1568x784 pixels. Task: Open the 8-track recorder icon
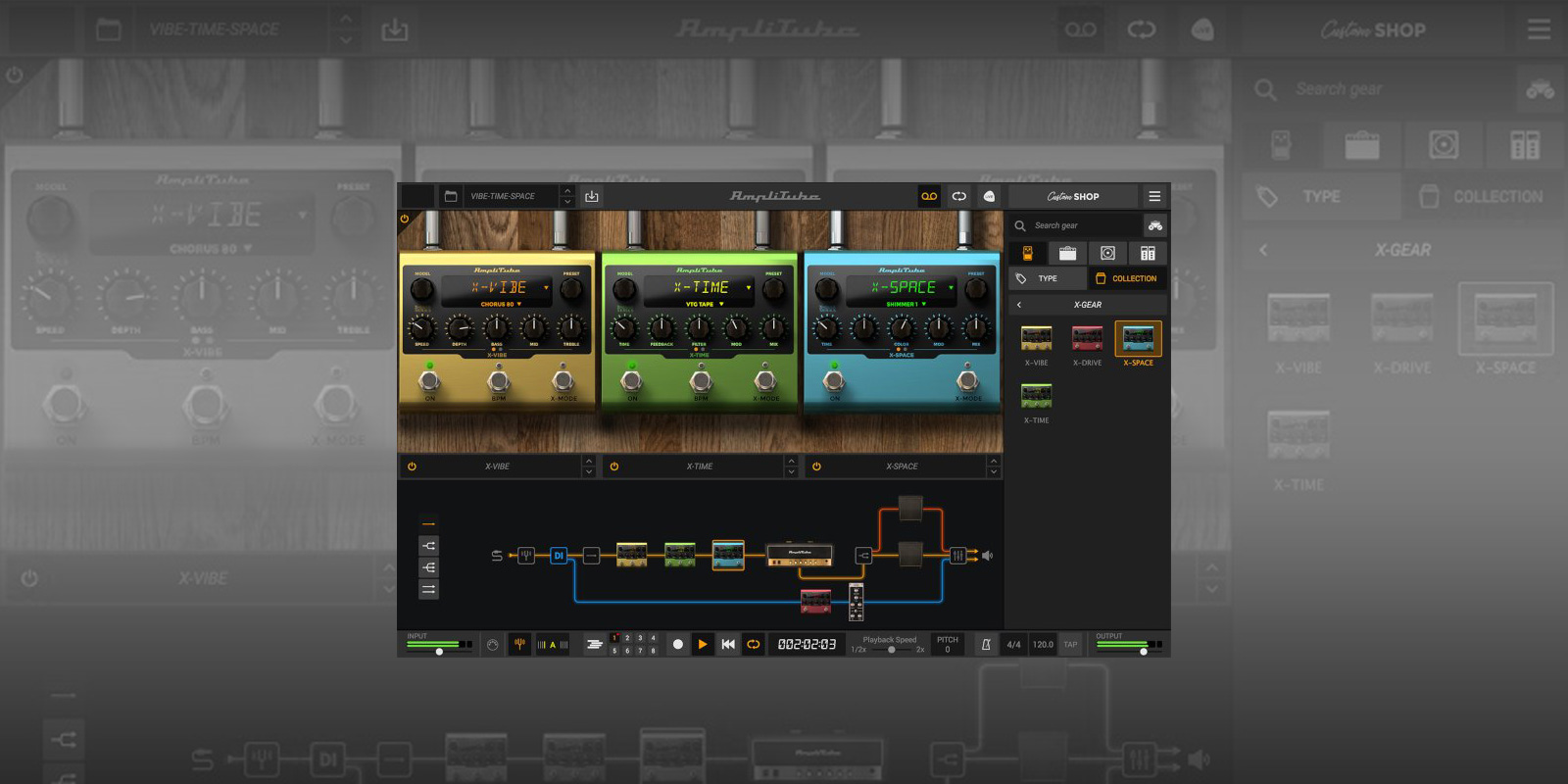click(x=594, y=644)
